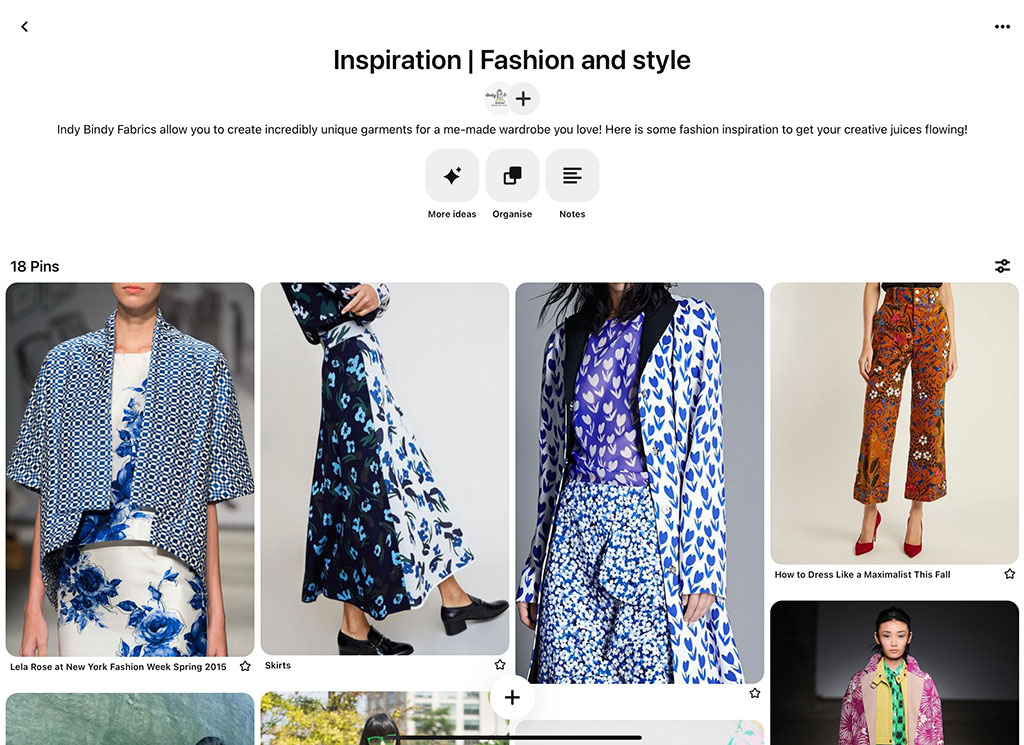Viewport: 1024px width, 745px height.
Task: View the orange floral trousers pin
Action: [x=894, y=423]
